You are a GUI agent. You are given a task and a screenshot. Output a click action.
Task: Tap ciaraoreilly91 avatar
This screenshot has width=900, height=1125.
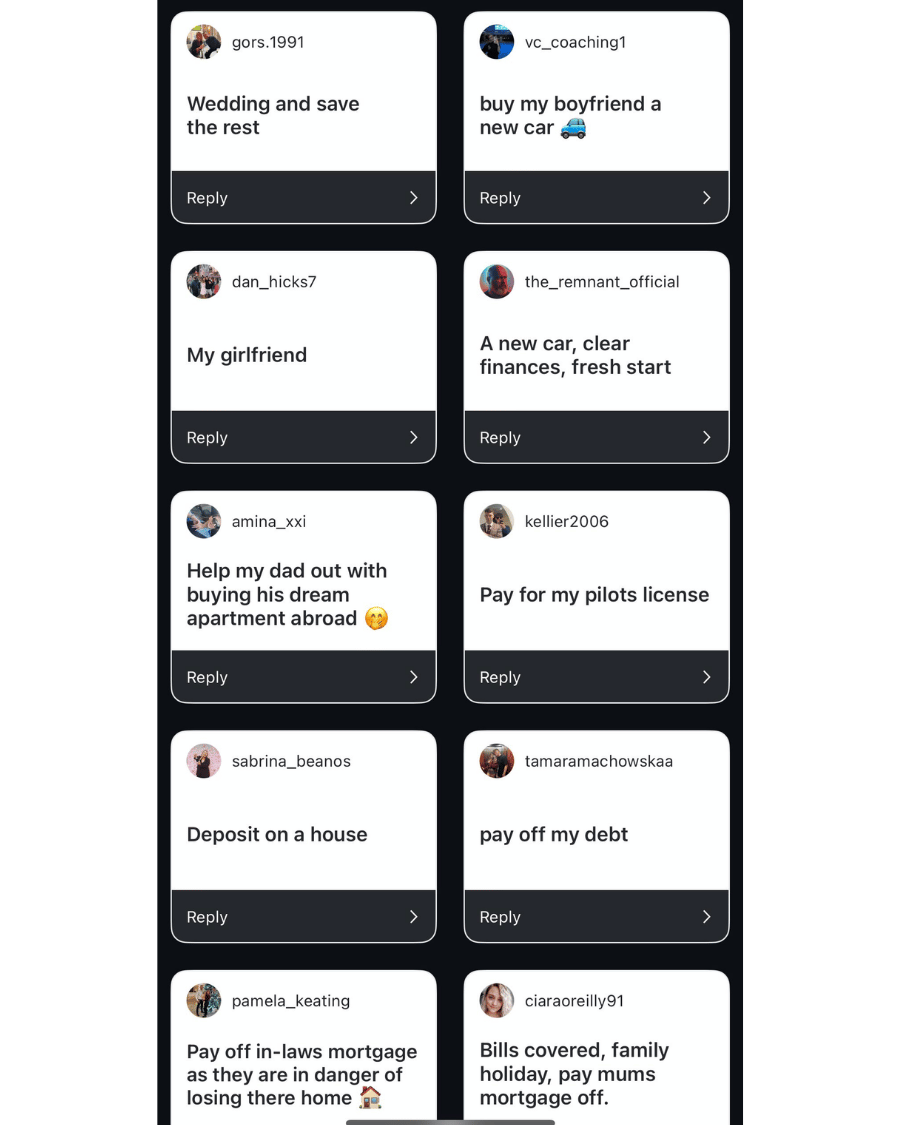[x=497, y=1001]
